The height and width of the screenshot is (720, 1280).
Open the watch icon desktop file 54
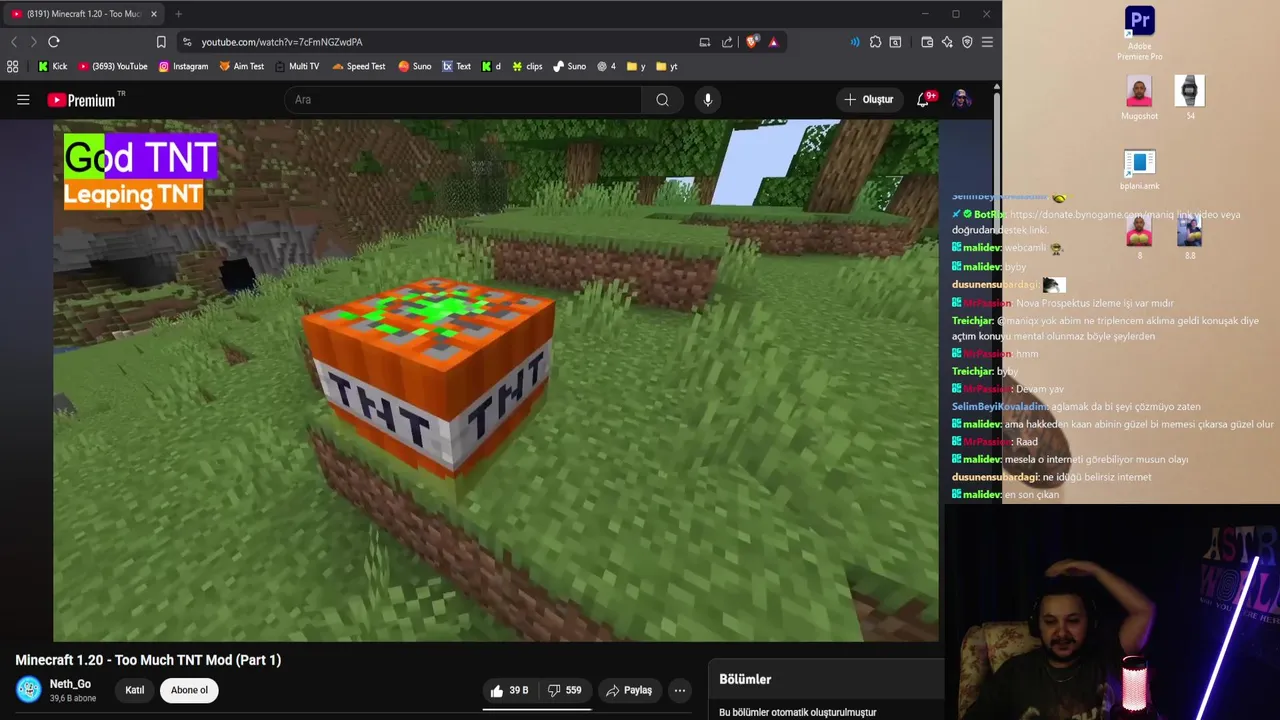pyautogui.click(x=1189, y=98)
